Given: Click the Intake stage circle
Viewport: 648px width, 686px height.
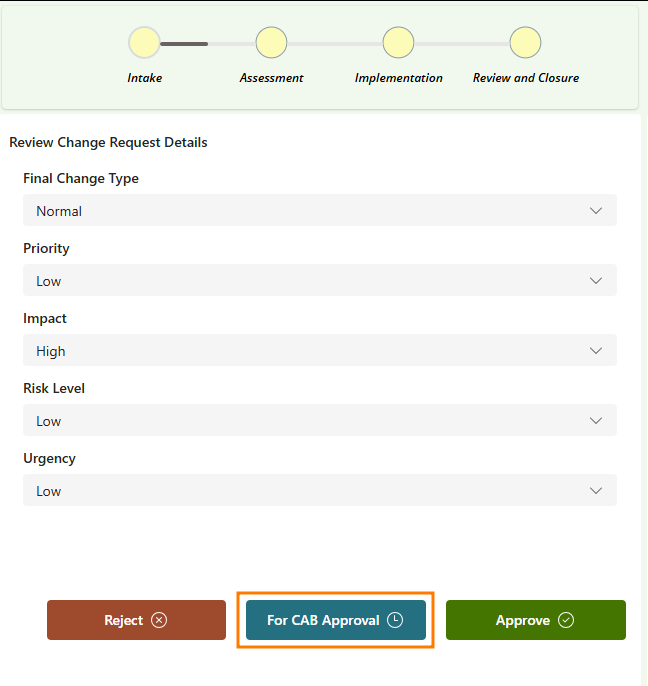Looking at the screenshot, I should coord(144,43).
